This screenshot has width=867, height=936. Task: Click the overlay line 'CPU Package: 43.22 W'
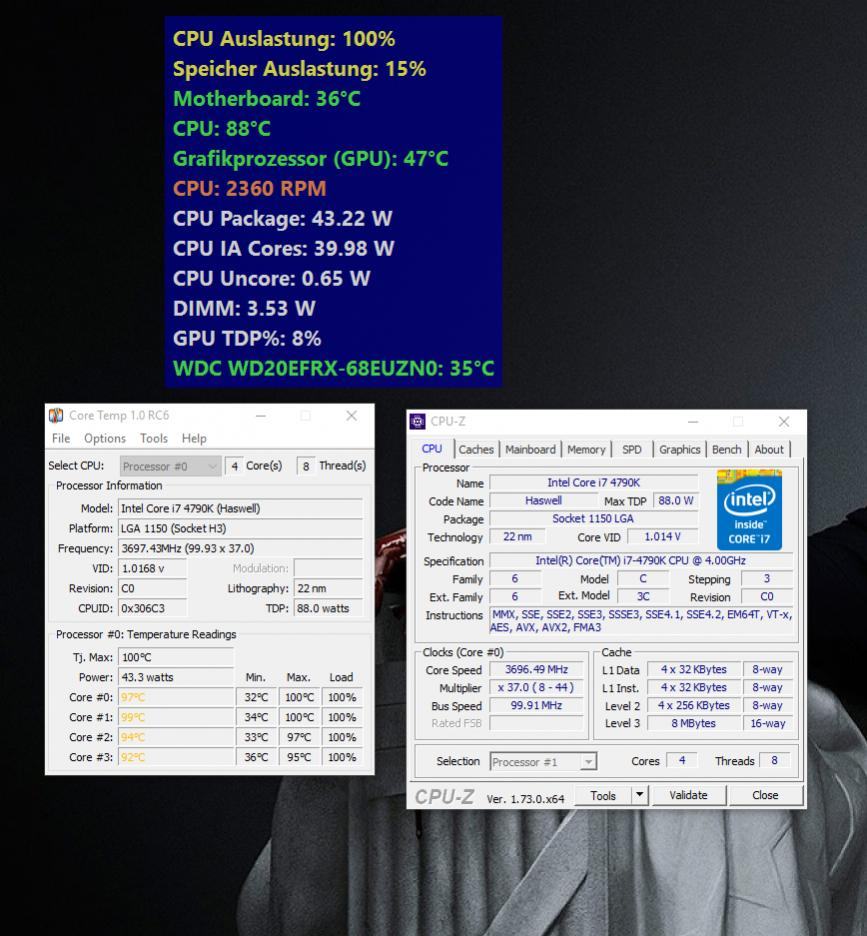click(282, 218)
